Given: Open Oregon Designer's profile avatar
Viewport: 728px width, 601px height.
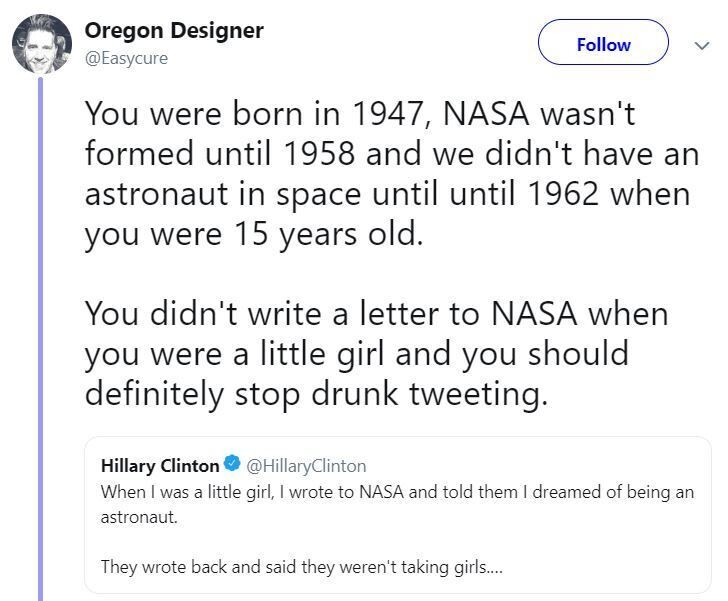Looking at the screenshot, I should (41, 44).
